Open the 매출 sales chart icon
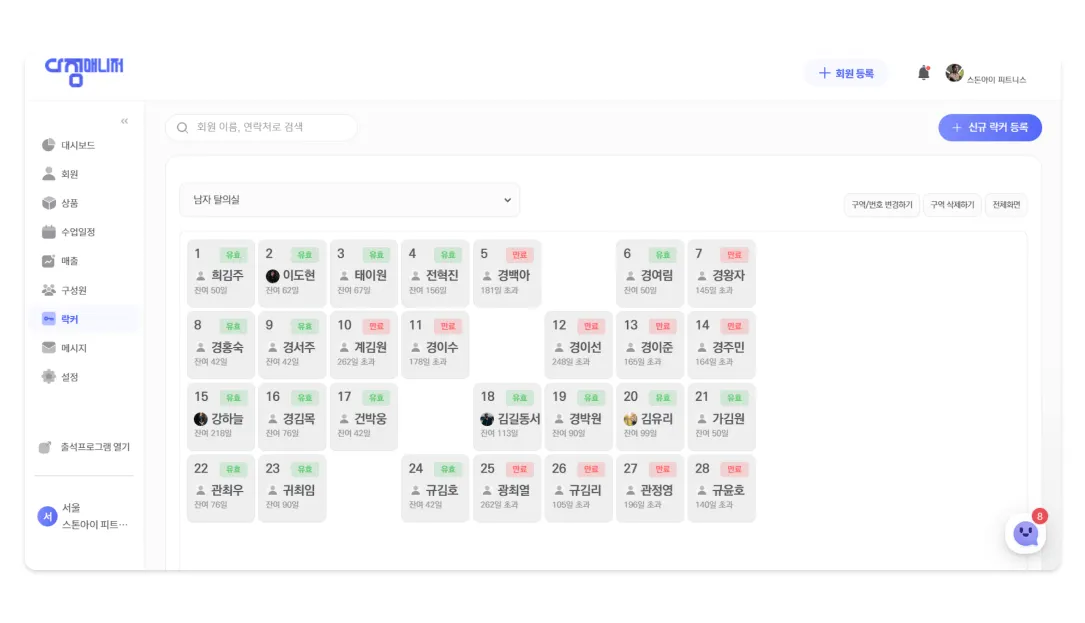This screenshot has height=623, width=1085. pyautogui.click(x=48, y=261)
